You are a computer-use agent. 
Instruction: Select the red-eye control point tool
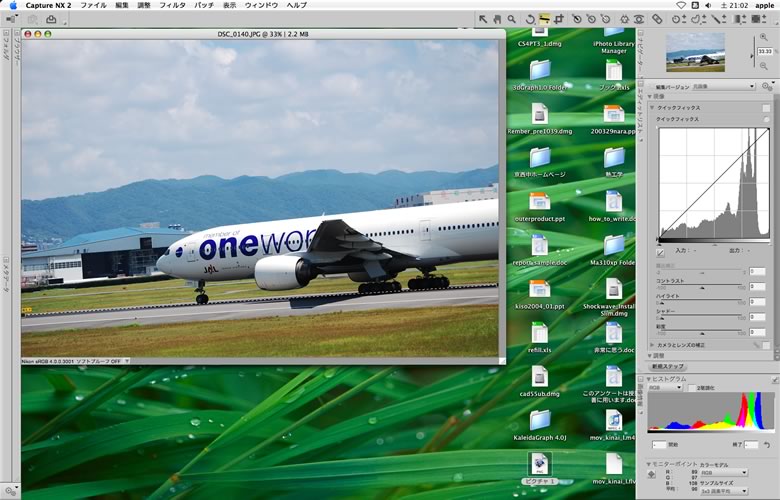pos(639,19)
